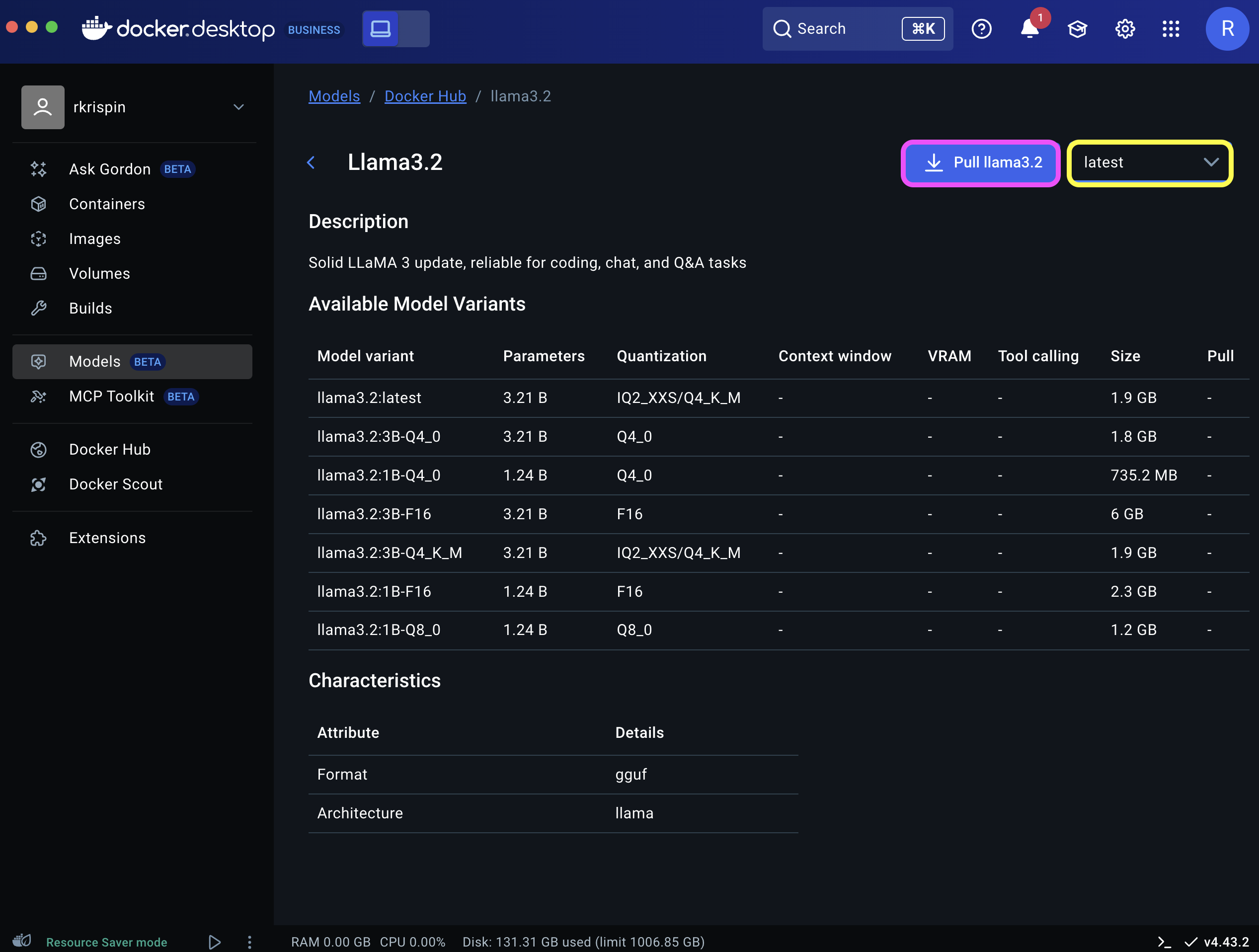The width and height of the screenshot is (1259, 952).
Task: Click the Models breadcrumb link
Action: tap(334, 96)
